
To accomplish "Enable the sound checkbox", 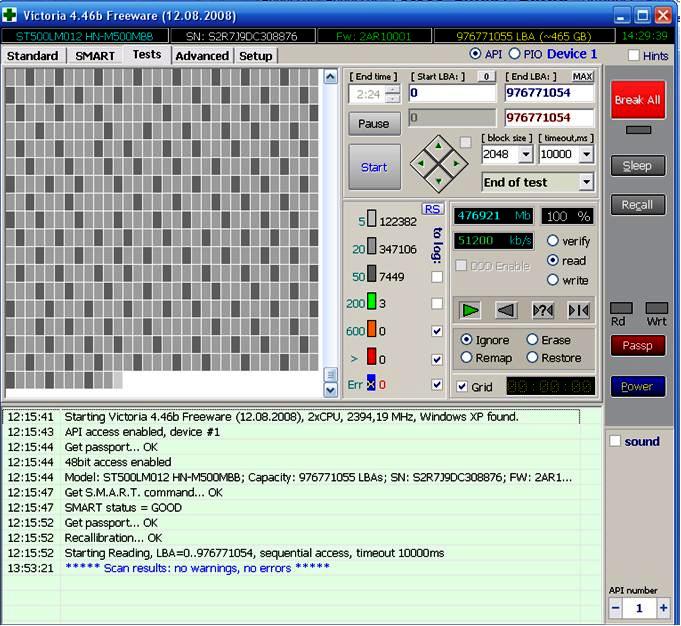I will [x=615, y=441].
